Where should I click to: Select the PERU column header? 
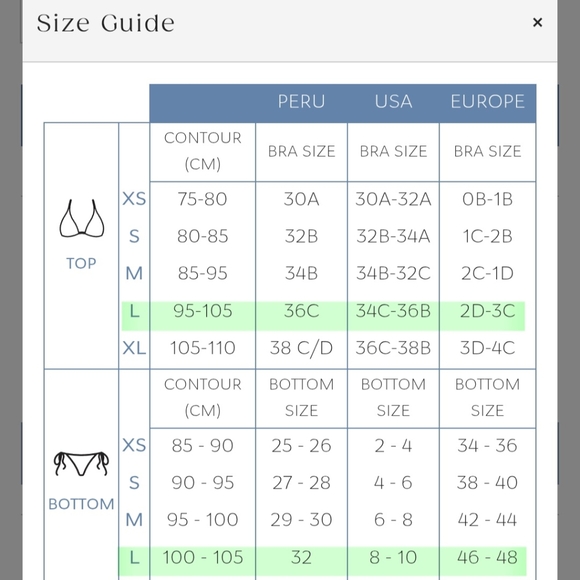(301, 101)
